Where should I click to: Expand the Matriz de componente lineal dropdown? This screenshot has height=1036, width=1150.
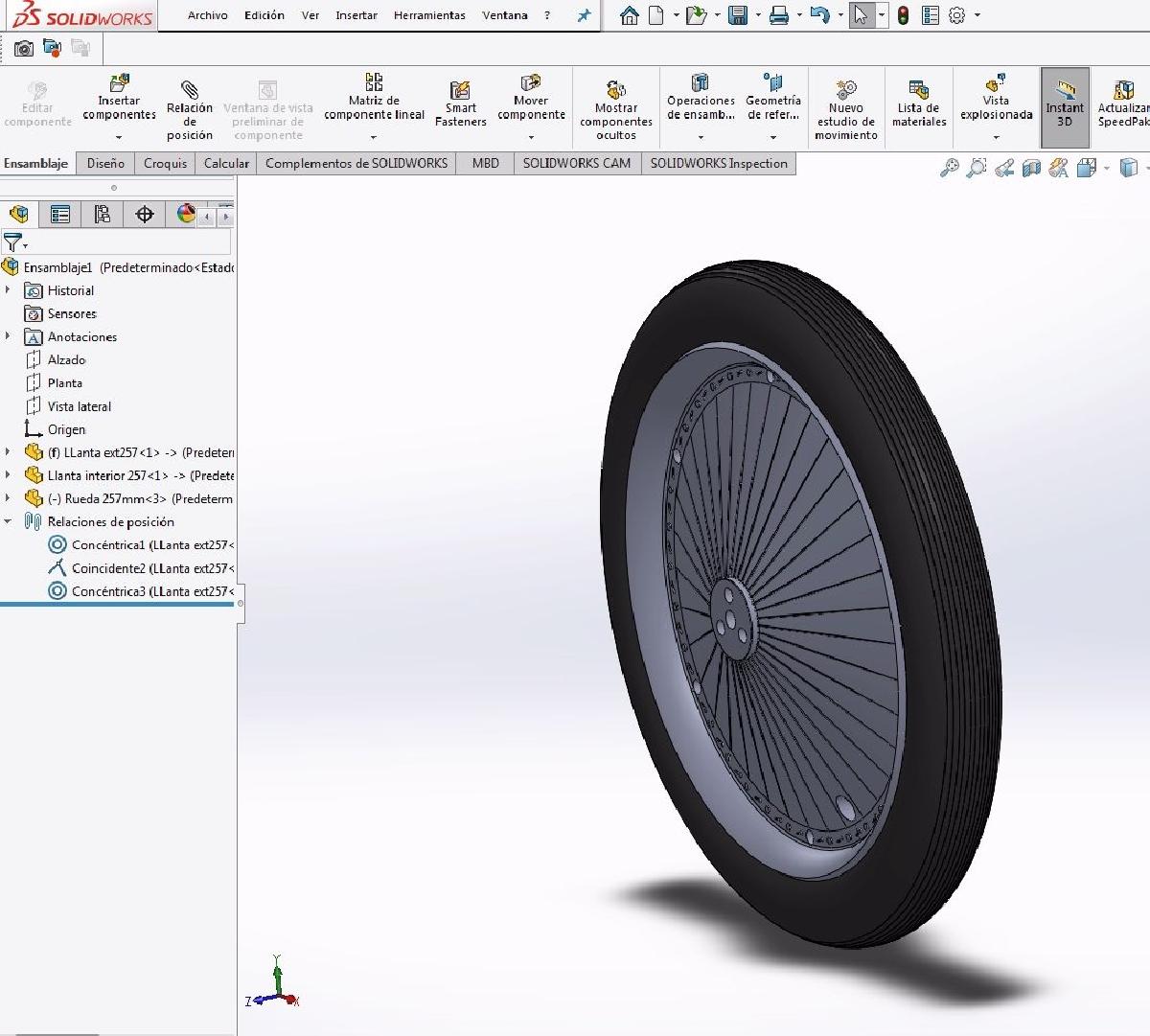374,137
